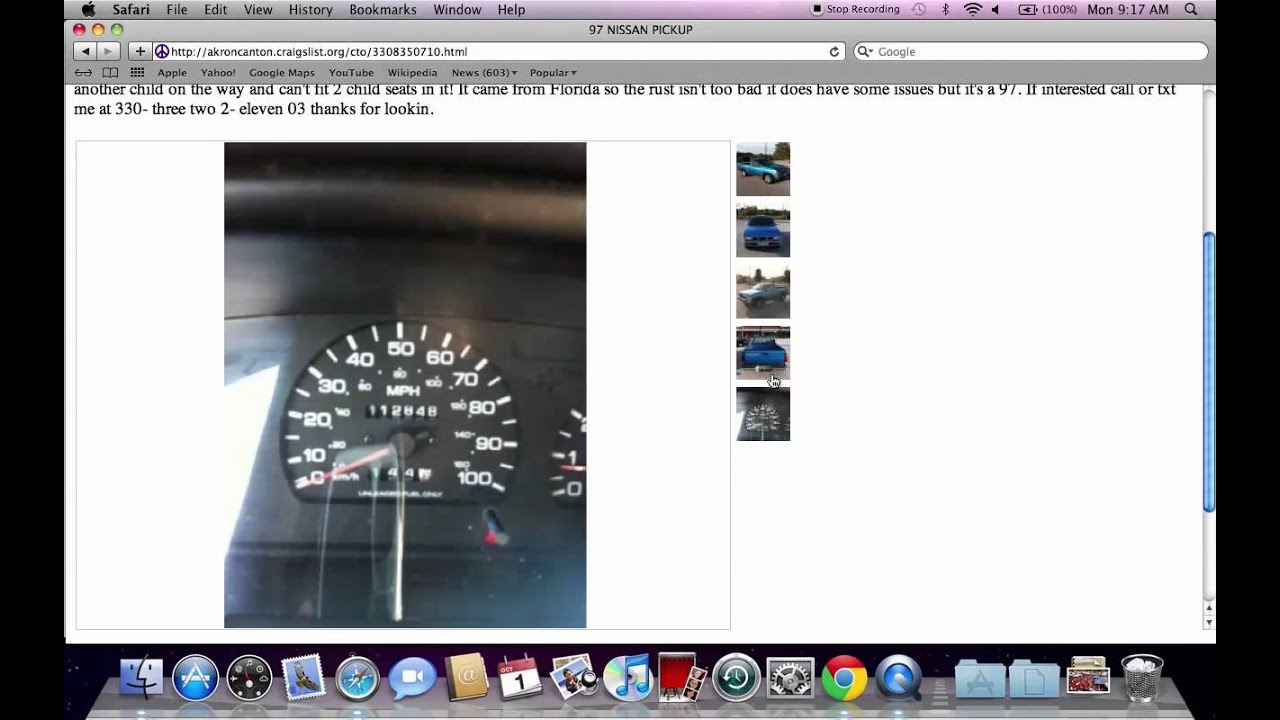This screenshot has height=720, width=1280.
Task: Click the address bar URL field
Action: coord(499,51)
